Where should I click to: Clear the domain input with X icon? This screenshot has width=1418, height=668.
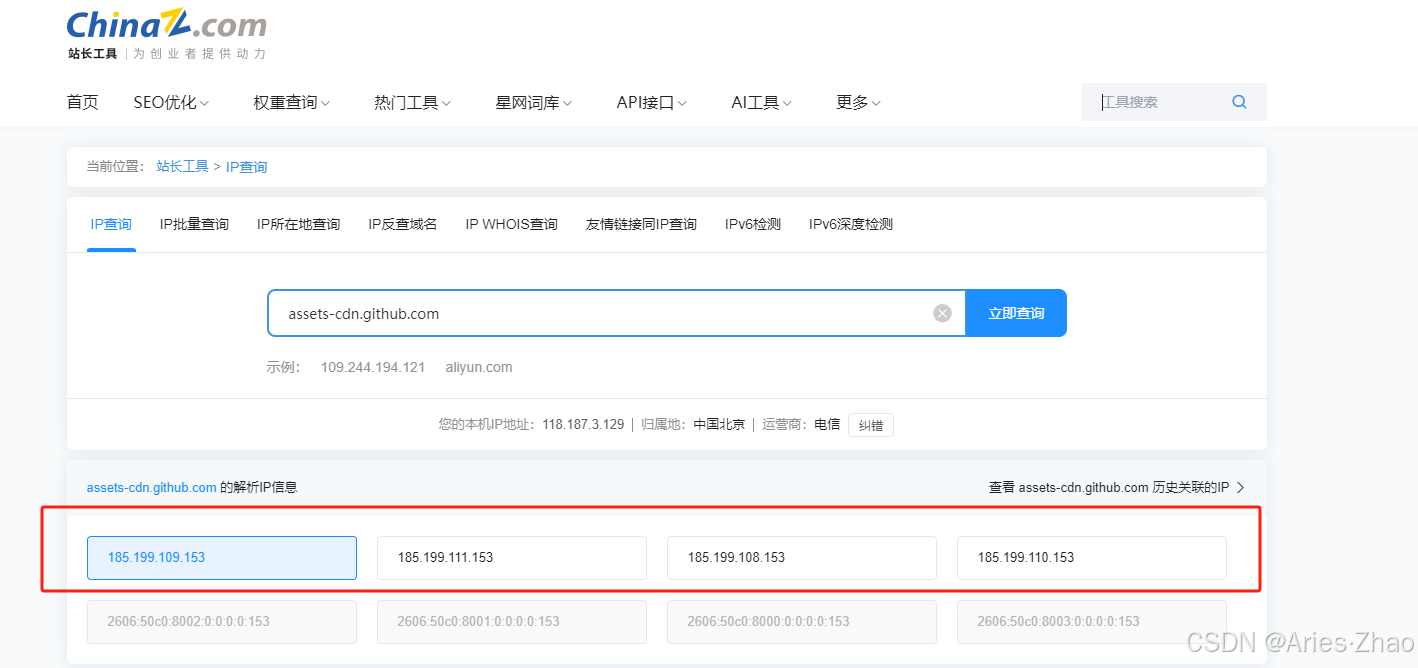[942, 314]
